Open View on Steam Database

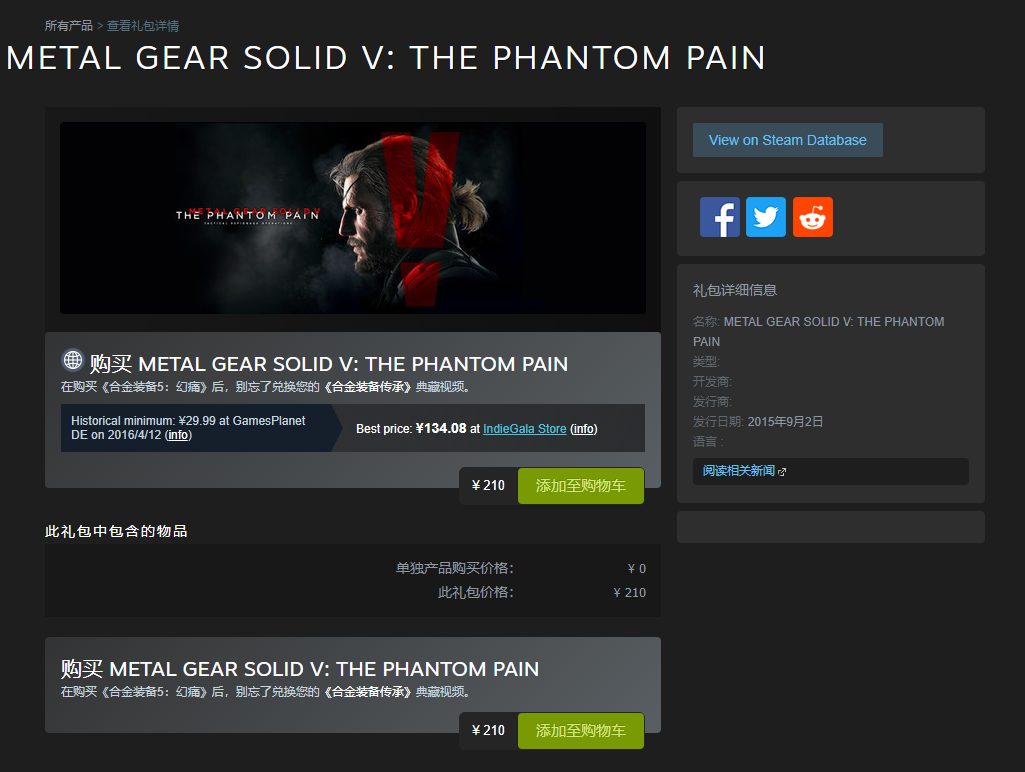787,140
